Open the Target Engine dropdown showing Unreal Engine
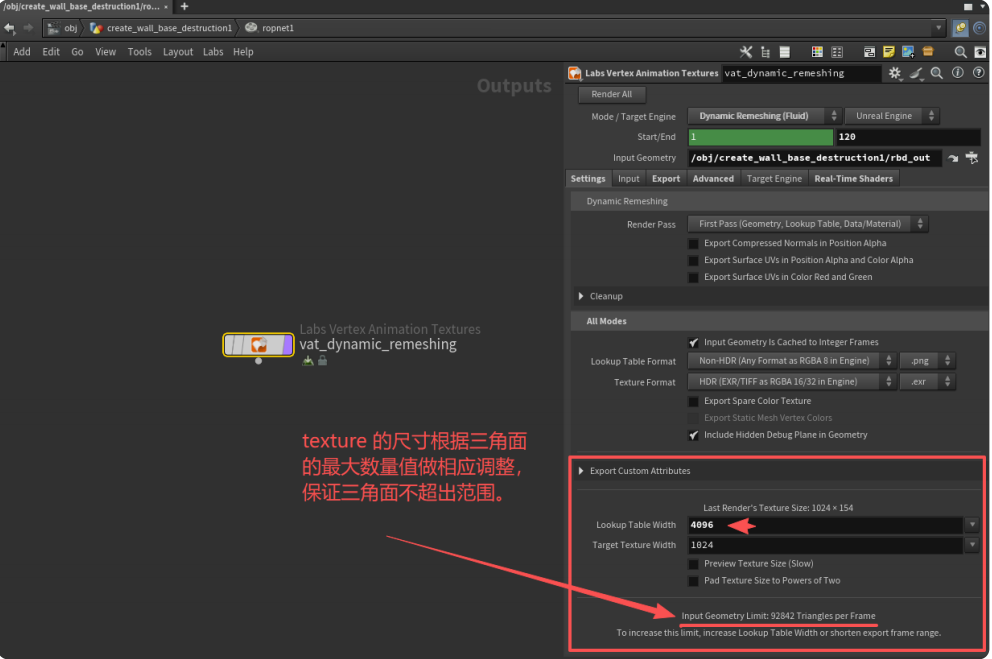The height and width of the screenshot is (659, 992). coord(891,116)
